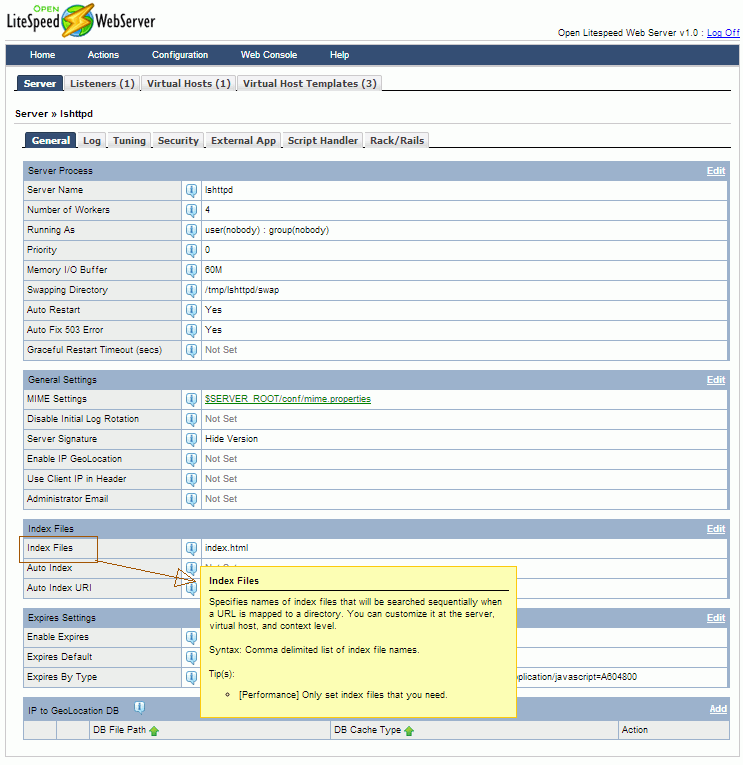Edit the Index Files section
The image size is (743, 765).
pos(716,529)
